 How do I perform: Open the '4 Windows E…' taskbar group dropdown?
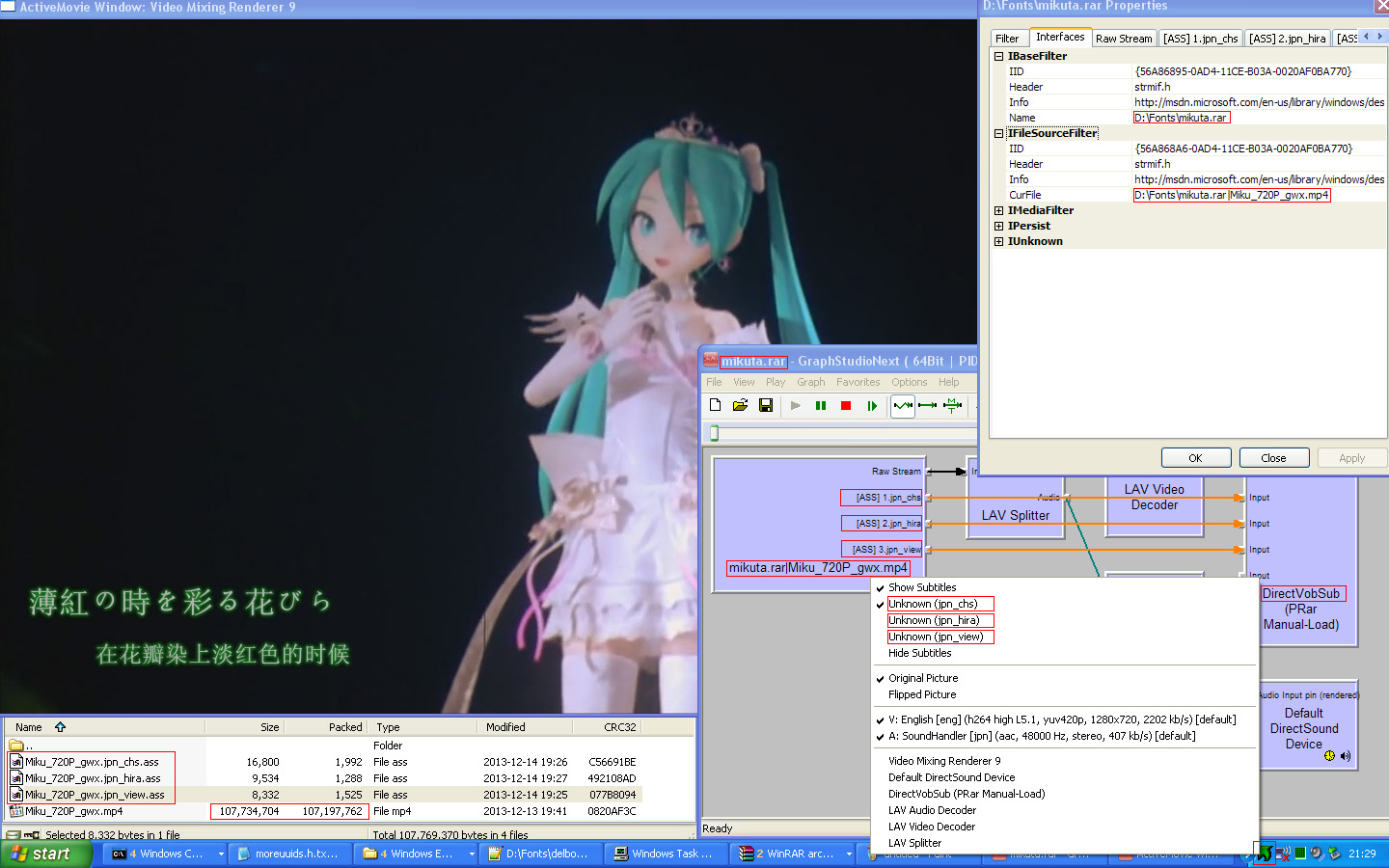tap(472, 854)
